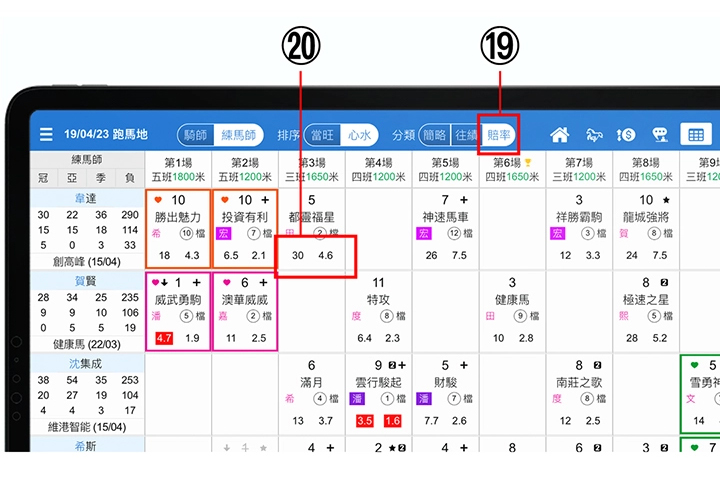Viewport: 720px width, 480px height.
Task: Select the 第5場 四班1200米 column header
Action: tap(445, 169)
